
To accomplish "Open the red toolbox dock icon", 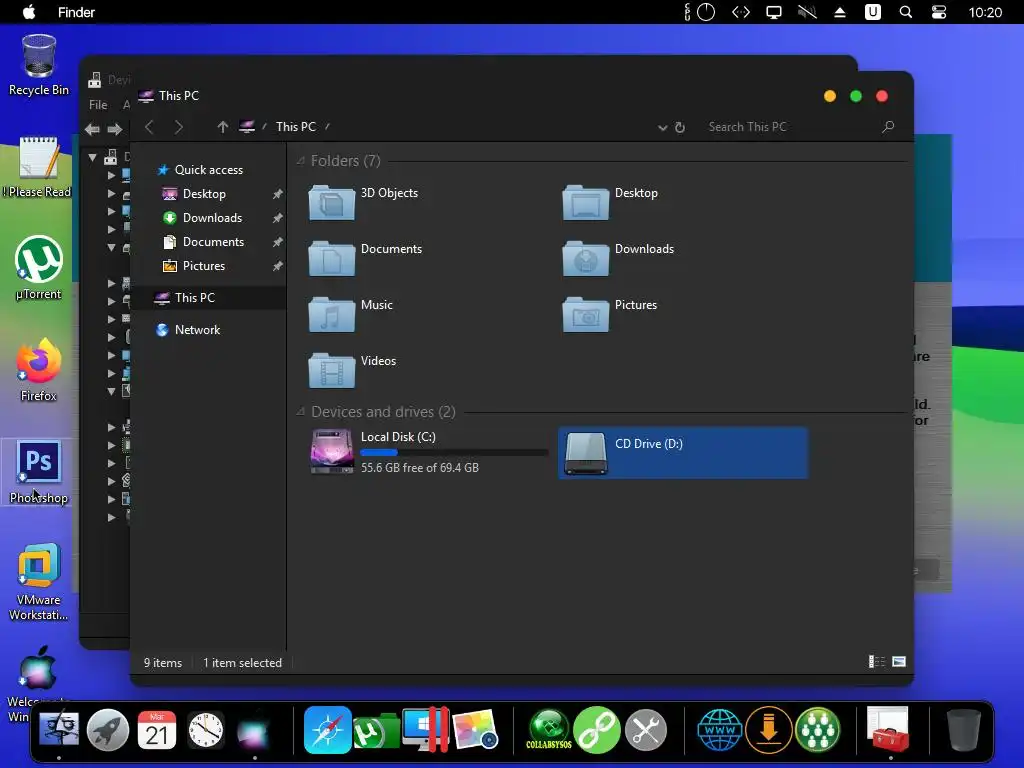I will (888, 729).
